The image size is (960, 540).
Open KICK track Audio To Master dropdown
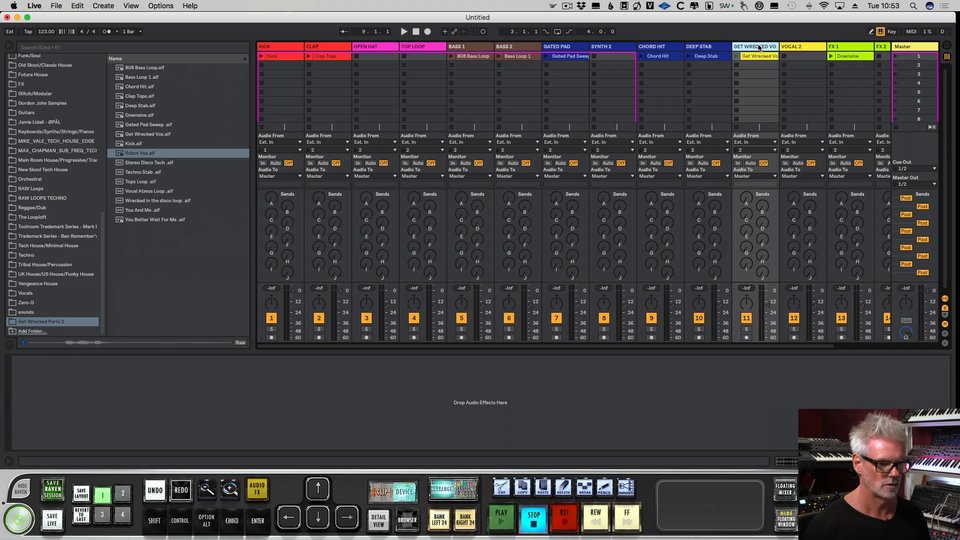(x=280, y=176)
